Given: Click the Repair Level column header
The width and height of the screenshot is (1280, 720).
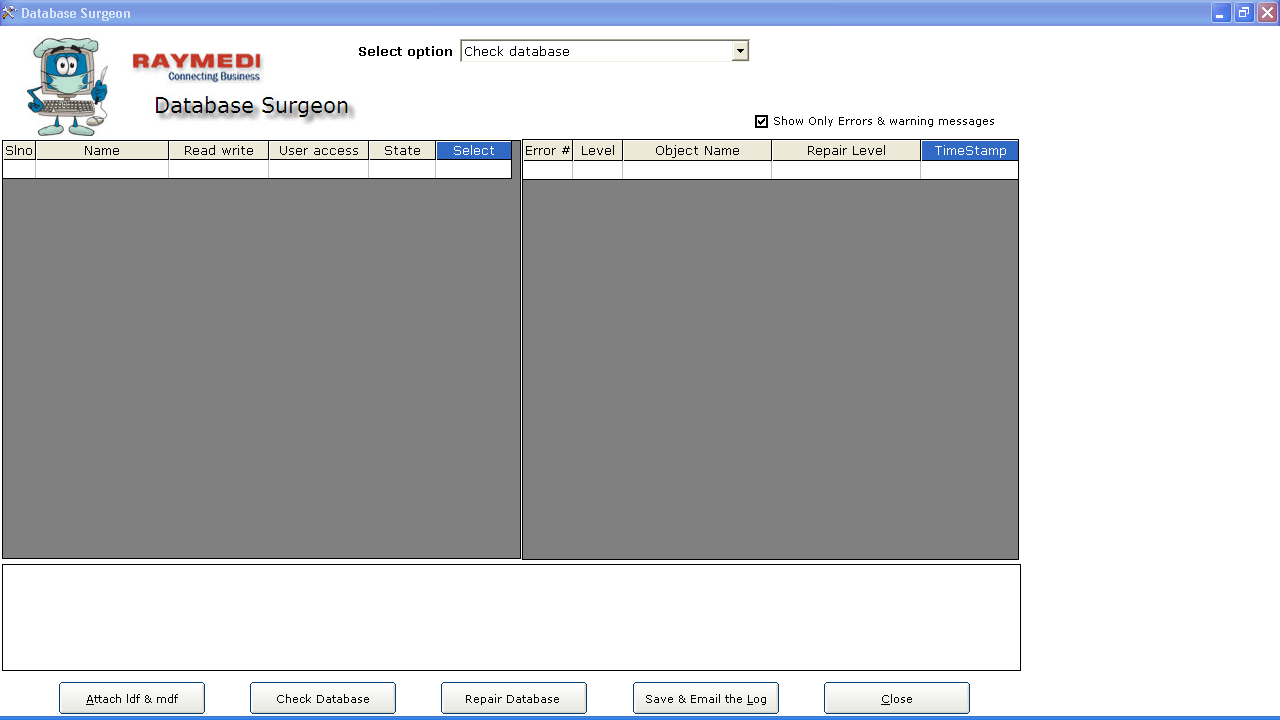Looking at the screenshot, I should pos(846,151).
